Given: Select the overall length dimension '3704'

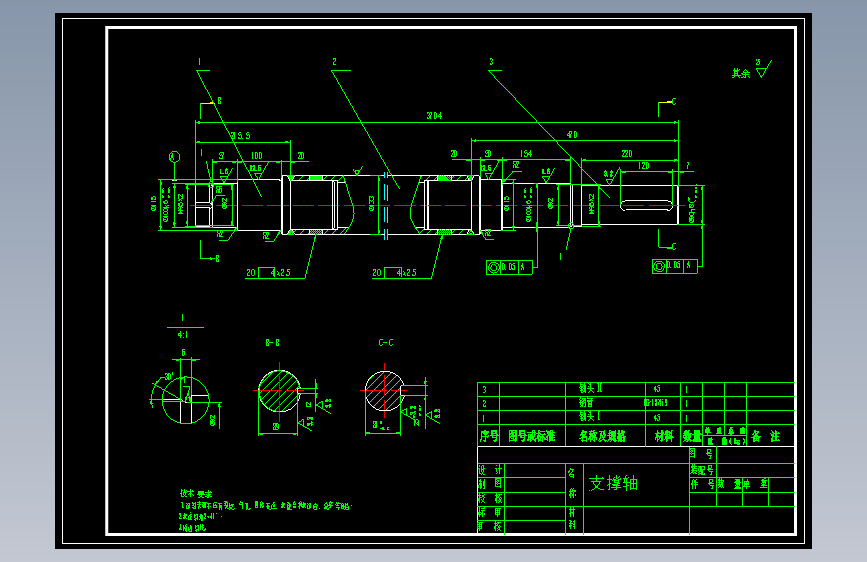Looking at the screenshot, I should 434,116.
